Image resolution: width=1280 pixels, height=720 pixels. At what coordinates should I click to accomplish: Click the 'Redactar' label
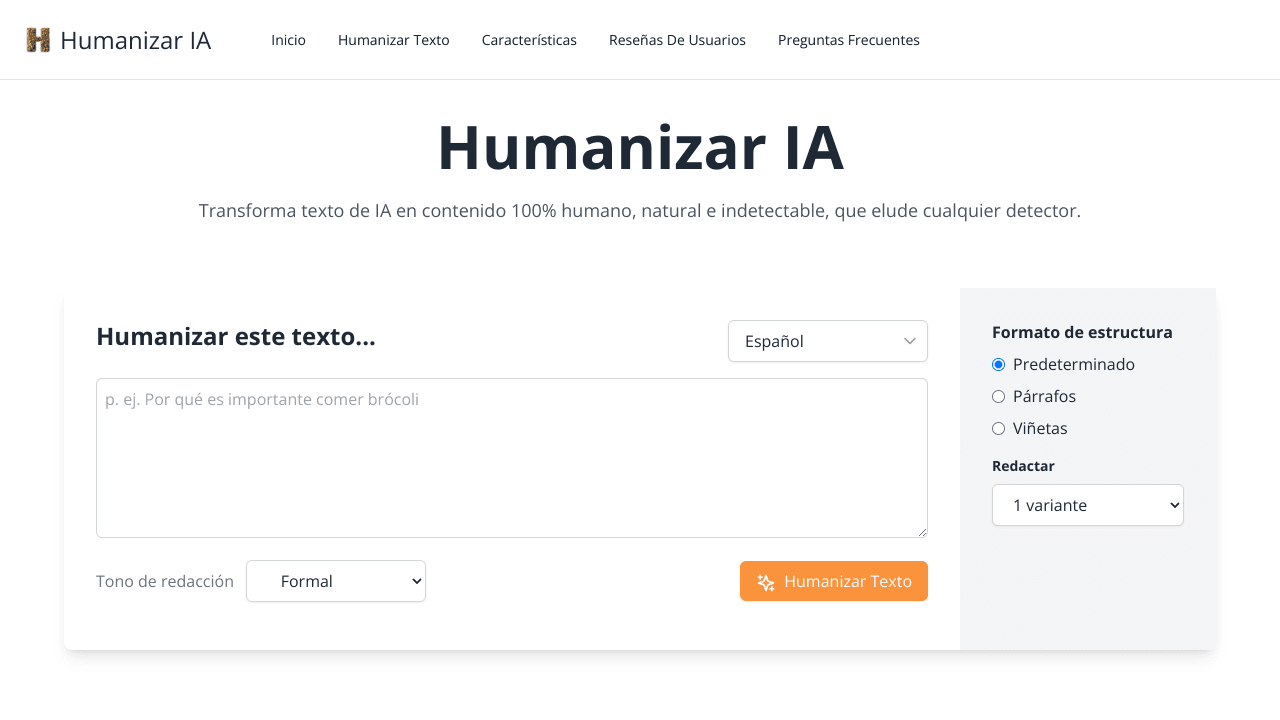[x=1023, y=466]
